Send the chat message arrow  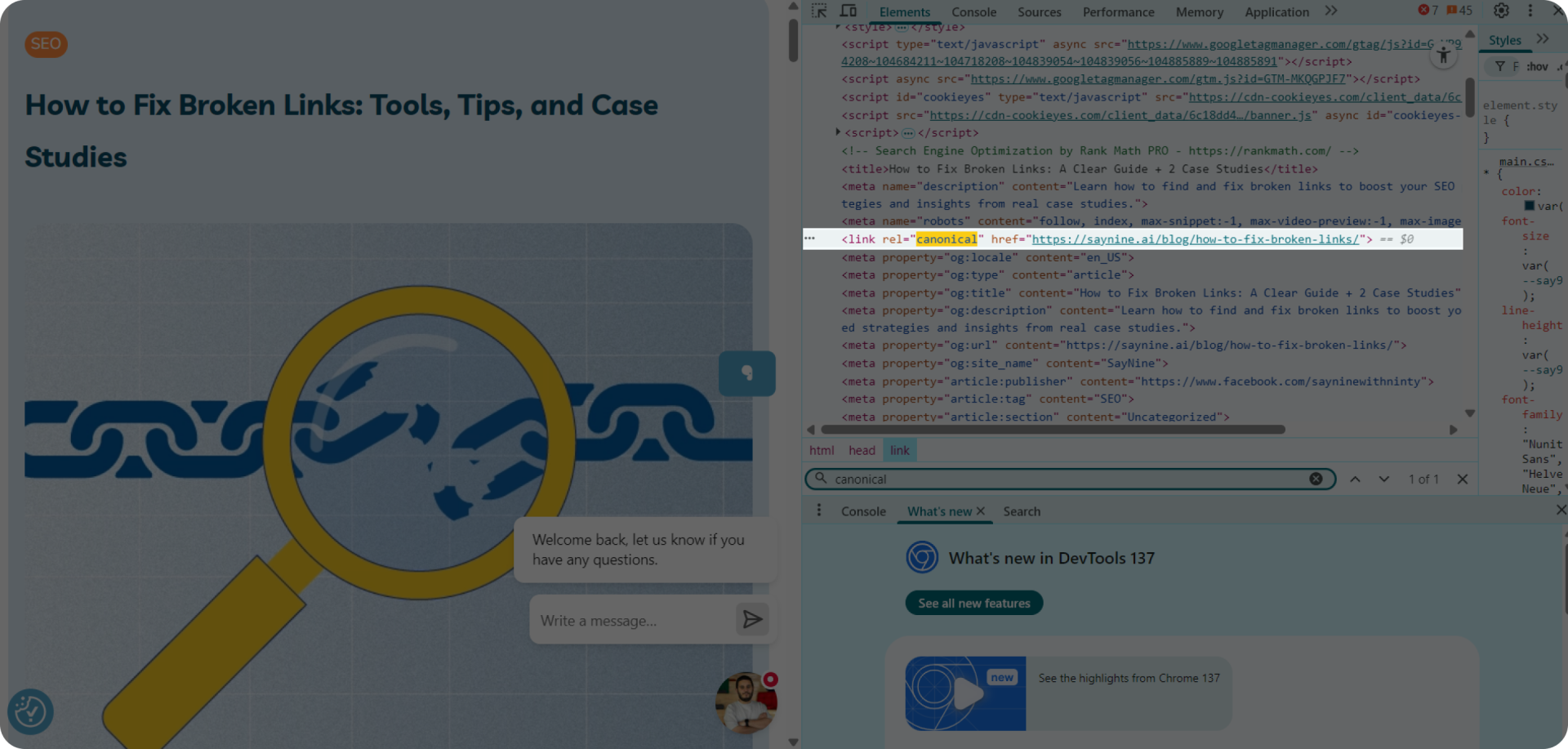tap(752, 619)
